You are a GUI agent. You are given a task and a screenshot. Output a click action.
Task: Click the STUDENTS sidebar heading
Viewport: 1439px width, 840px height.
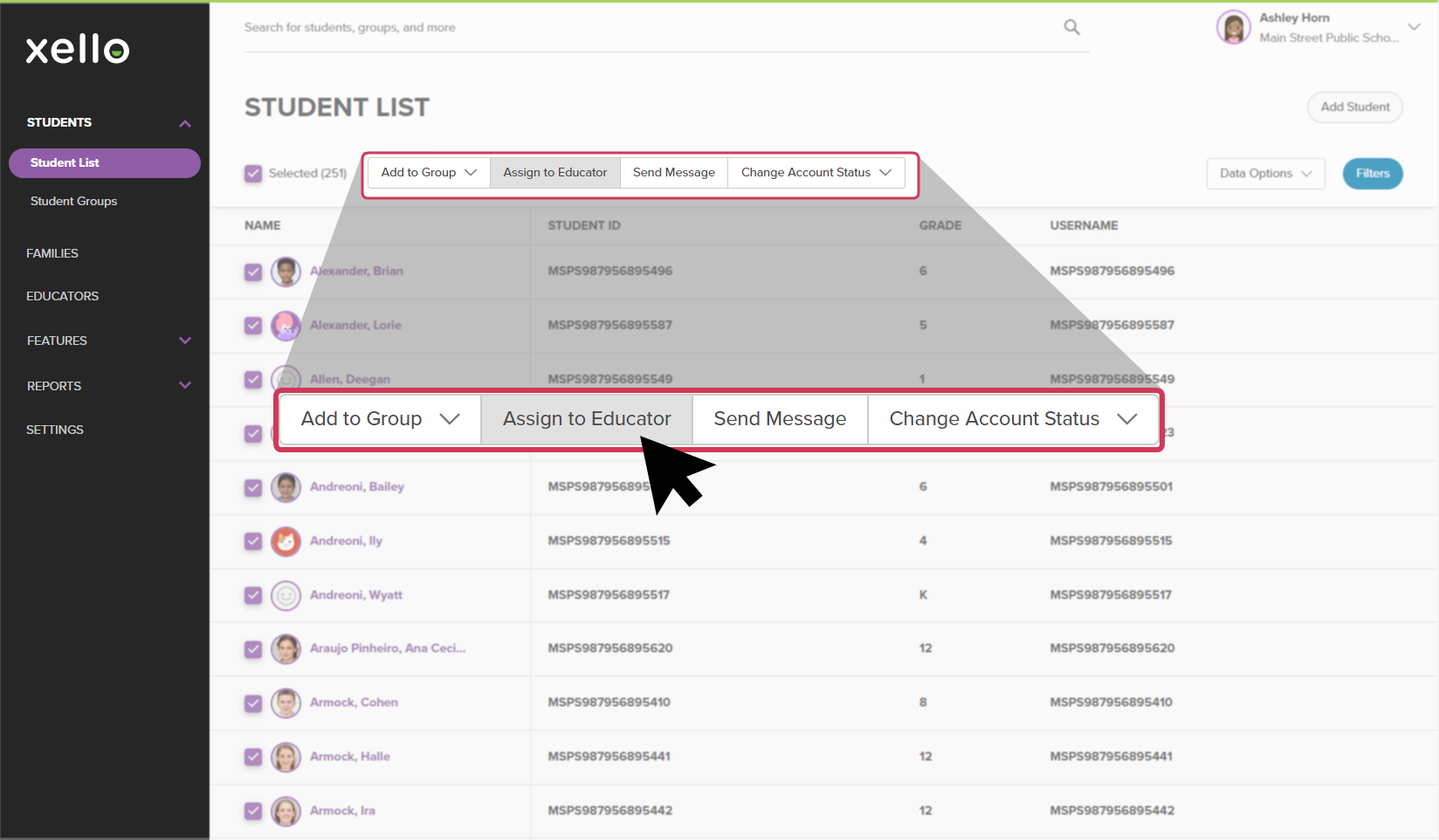(x=59, y=122)
